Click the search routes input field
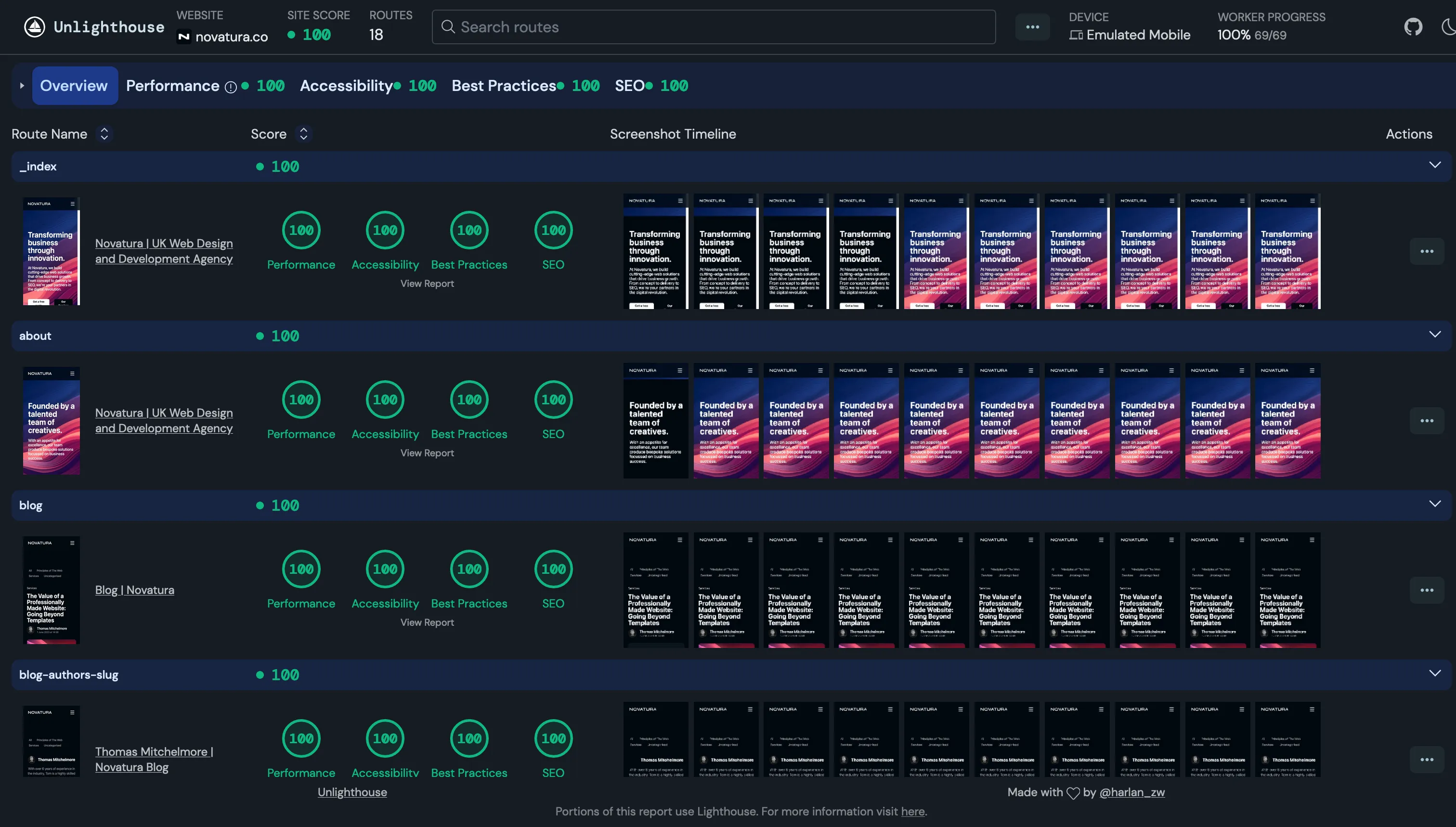The height and width of the screenshot is (827, 1456). tap(713, 26)
